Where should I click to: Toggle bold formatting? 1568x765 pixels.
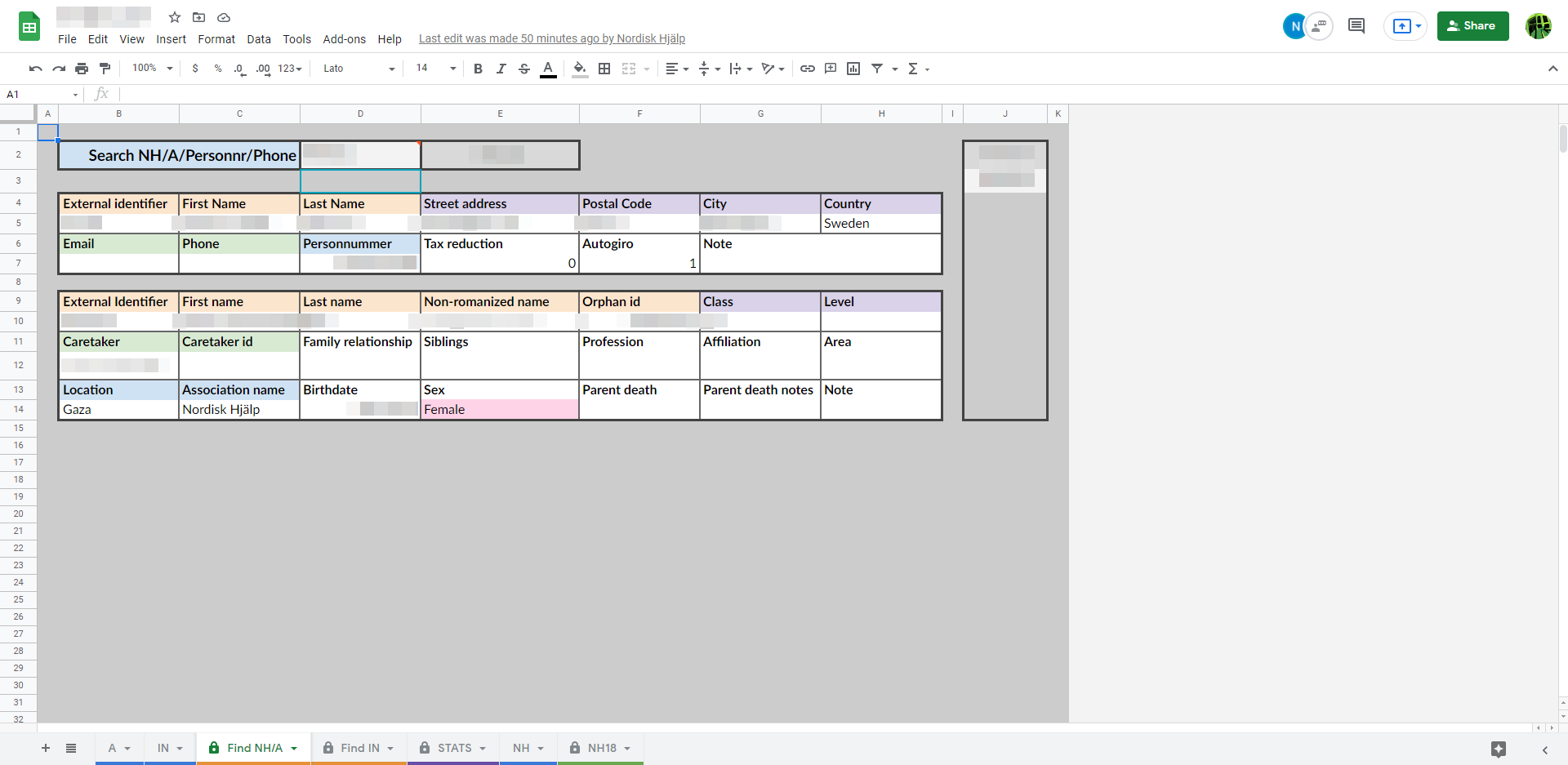point(478,69)
